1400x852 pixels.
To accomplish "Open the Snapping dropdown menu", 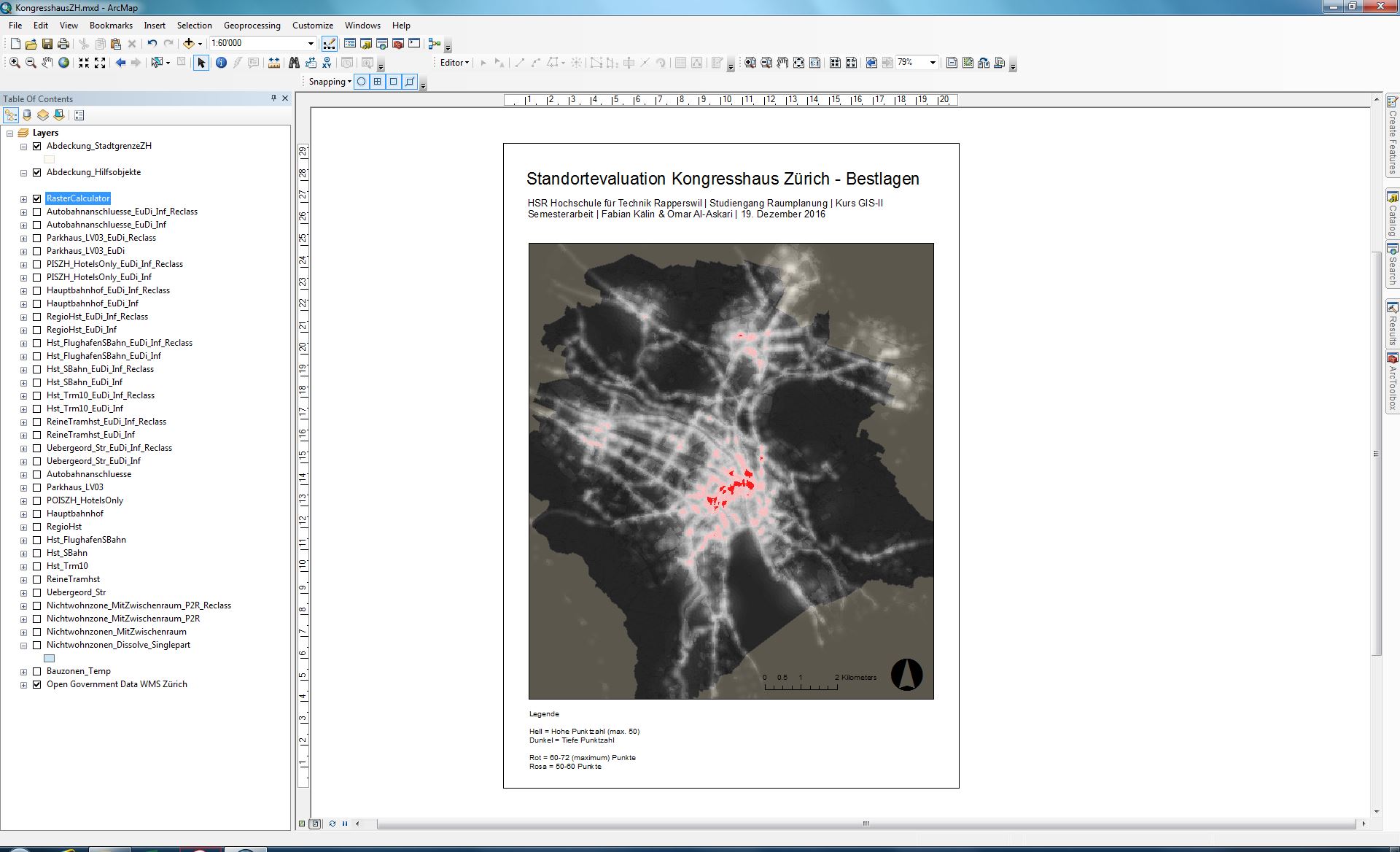I will pos(330,82).
